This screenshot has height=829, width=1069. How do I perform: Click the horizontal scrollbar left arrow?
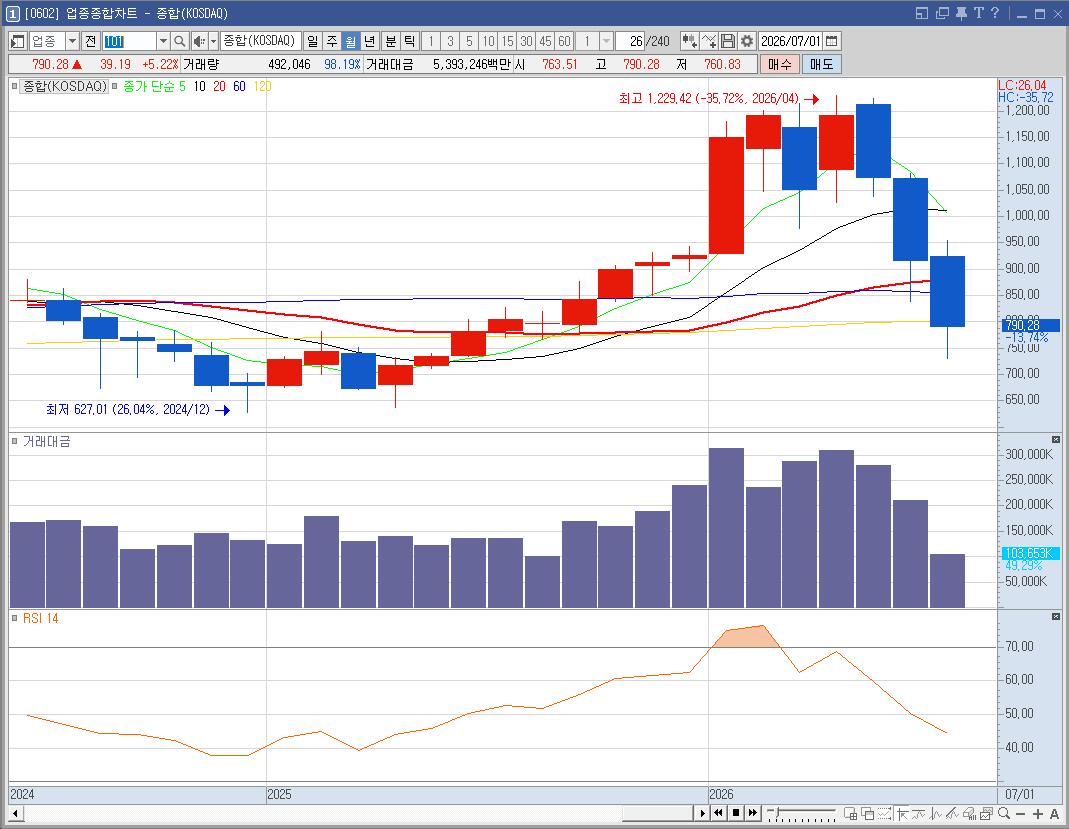tap(16, 813)
